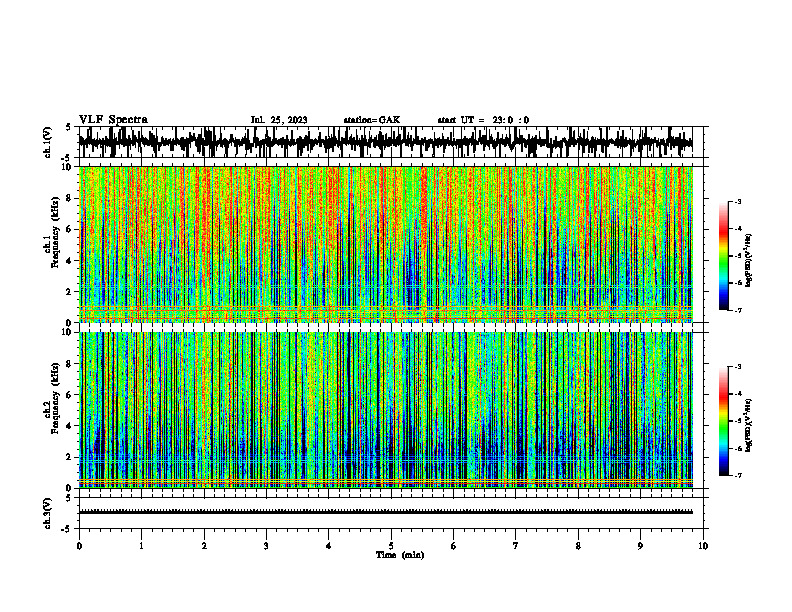Click the "-4" label on the ch.2 color bar
This screenshot has width=792, height=612.
(x=738, y=394)
